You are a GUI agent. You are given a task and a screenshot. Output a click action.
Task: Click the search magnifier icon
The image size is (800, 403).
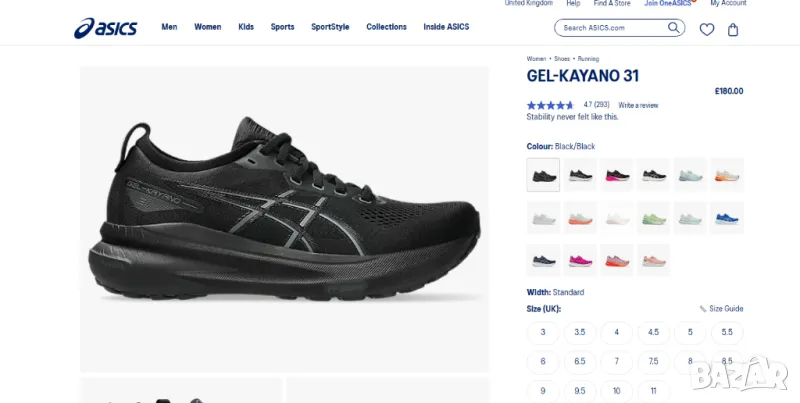(x=674, y=28)
